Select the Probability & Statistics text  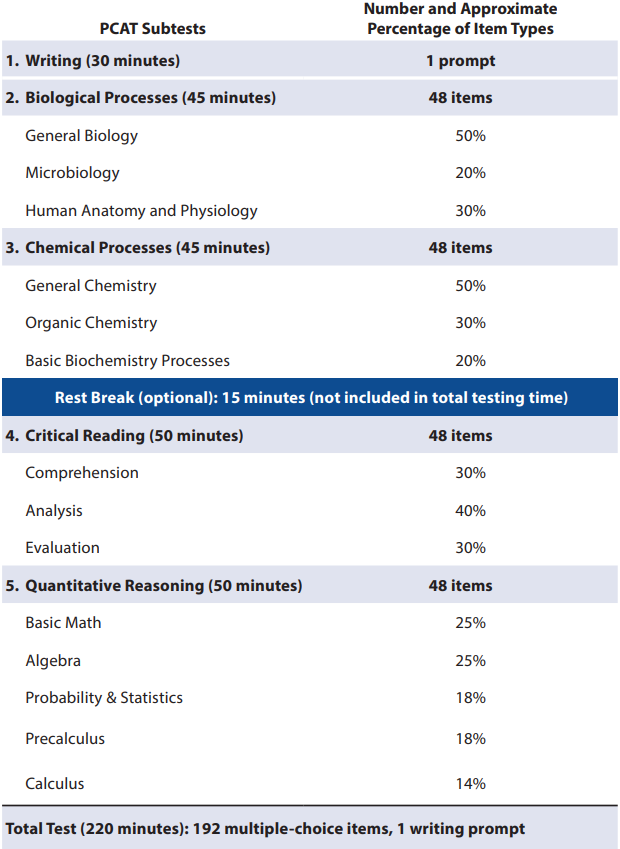click(104, 697)
